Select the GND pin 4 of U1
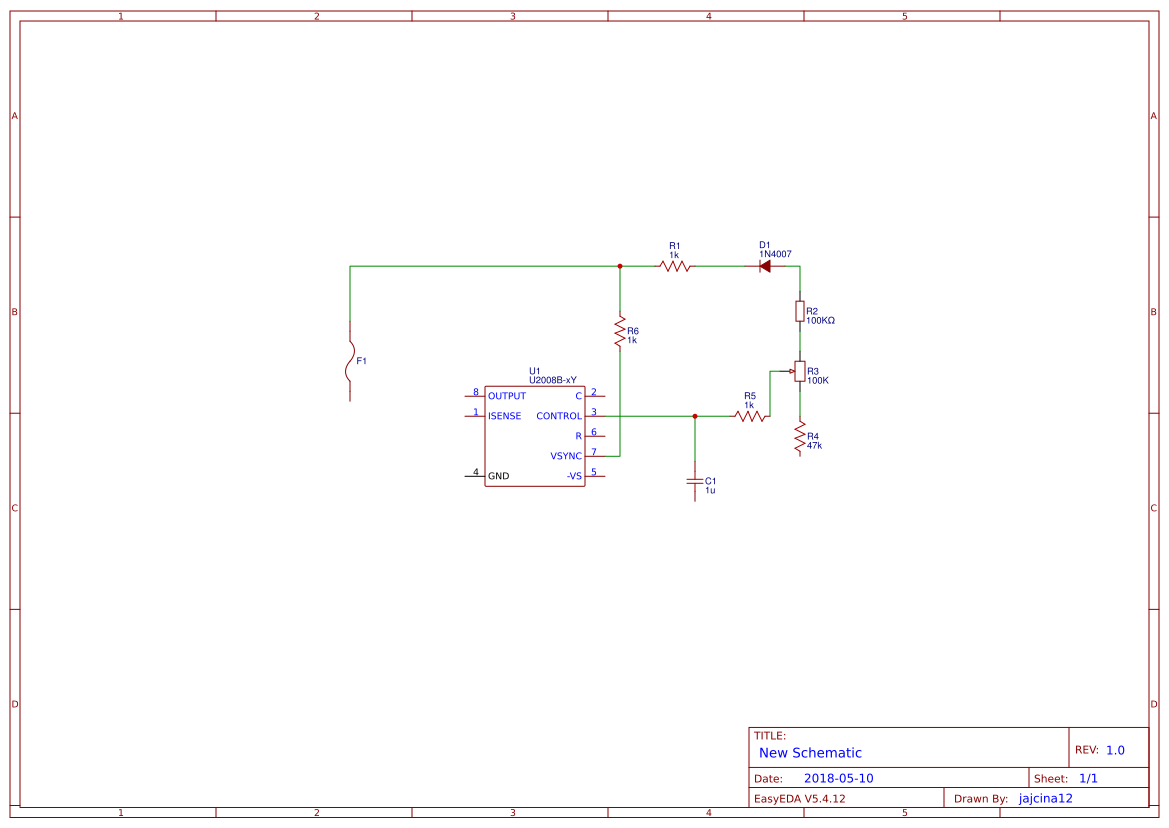 476,475
